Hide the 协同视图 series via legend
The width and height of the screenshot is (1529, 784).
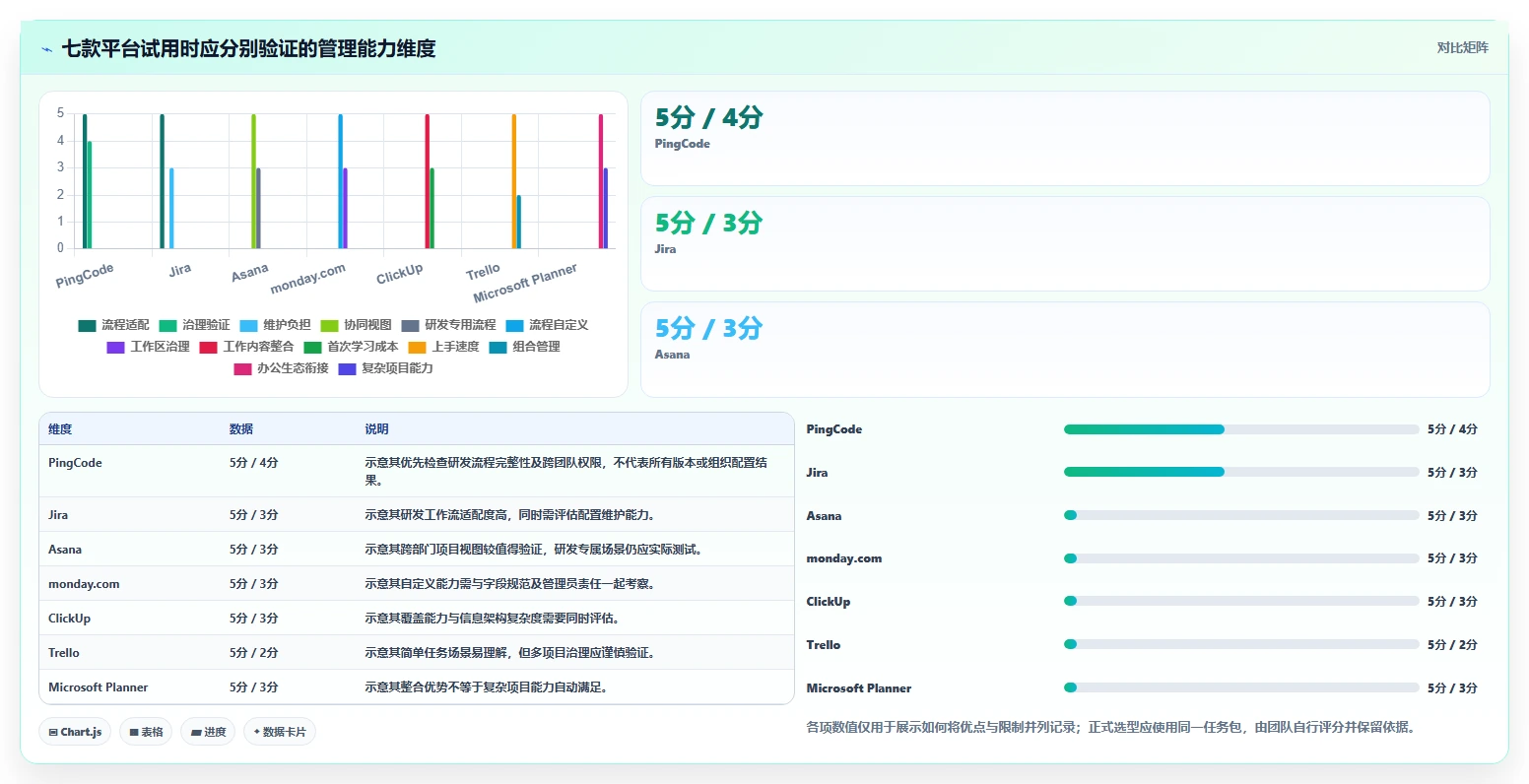pyautogui.click(x=357, y=325)
